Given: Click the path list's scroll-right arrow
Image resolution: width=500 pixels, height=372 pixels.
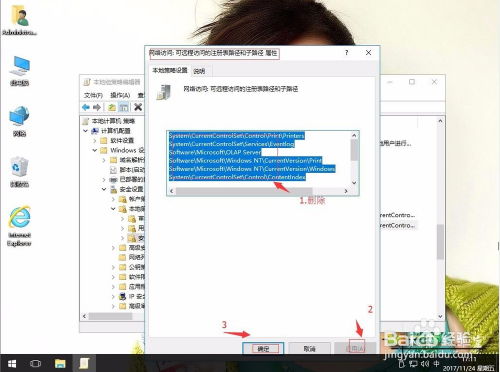Looking at the screenshot, I should point(346,191).
